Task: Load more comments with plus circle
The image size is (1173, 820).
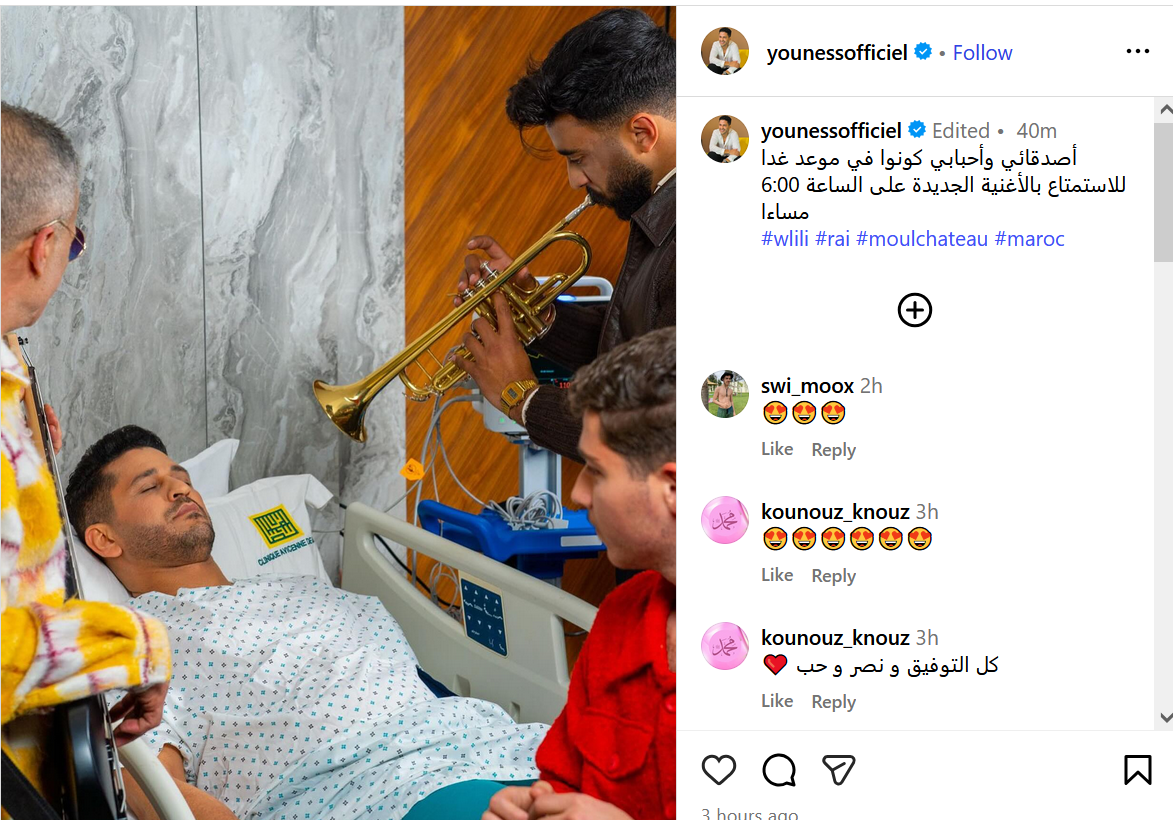Action: pos(914,310)
